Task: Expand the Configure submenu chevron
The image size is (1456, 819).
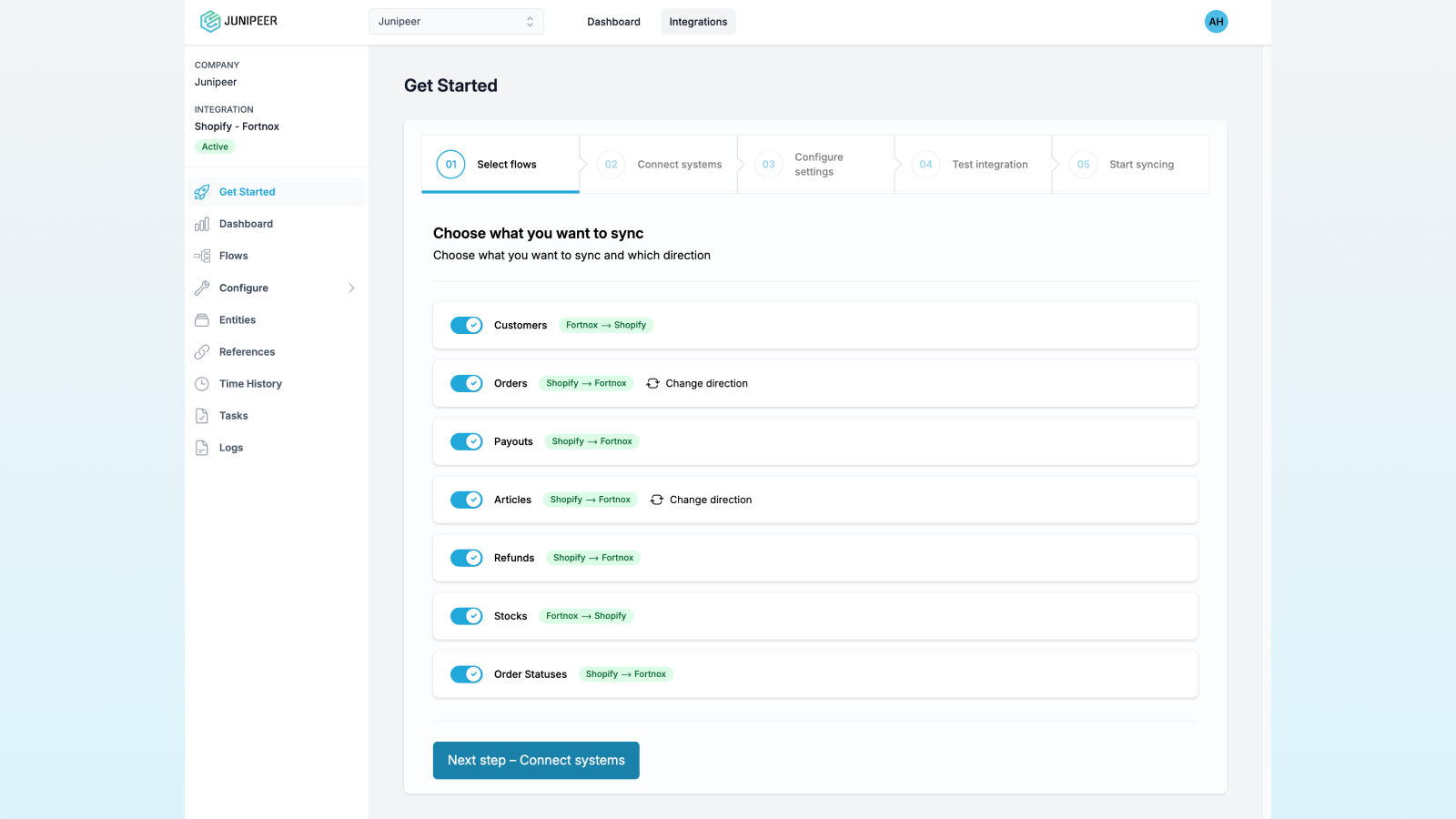Action: 351,288
